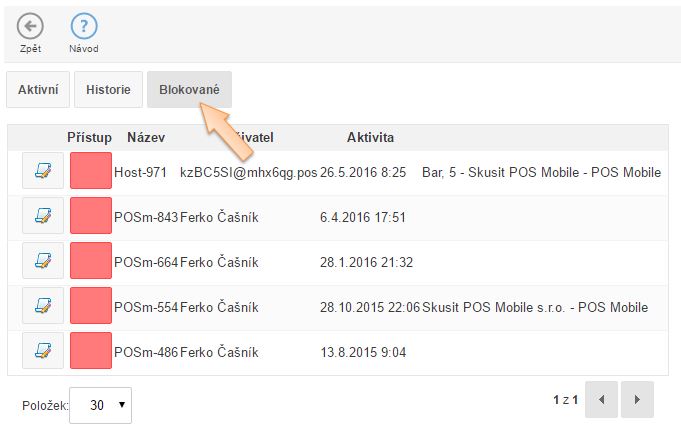Click the Zpět back arrow icon

pos(30,27)
